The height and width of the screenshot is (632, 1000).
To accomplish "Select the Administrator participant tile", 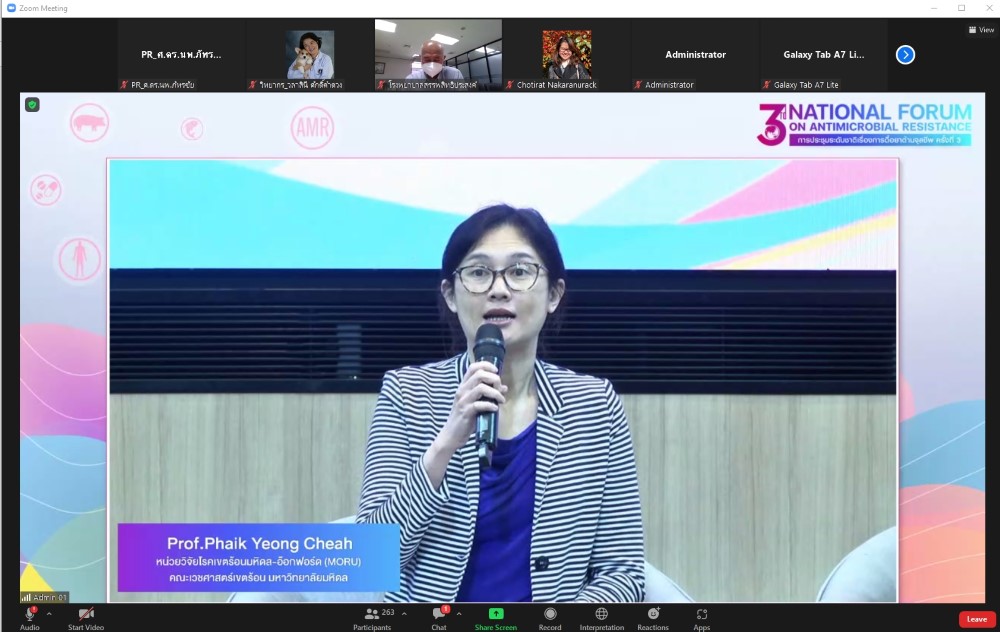I will [x=695, y=55].
